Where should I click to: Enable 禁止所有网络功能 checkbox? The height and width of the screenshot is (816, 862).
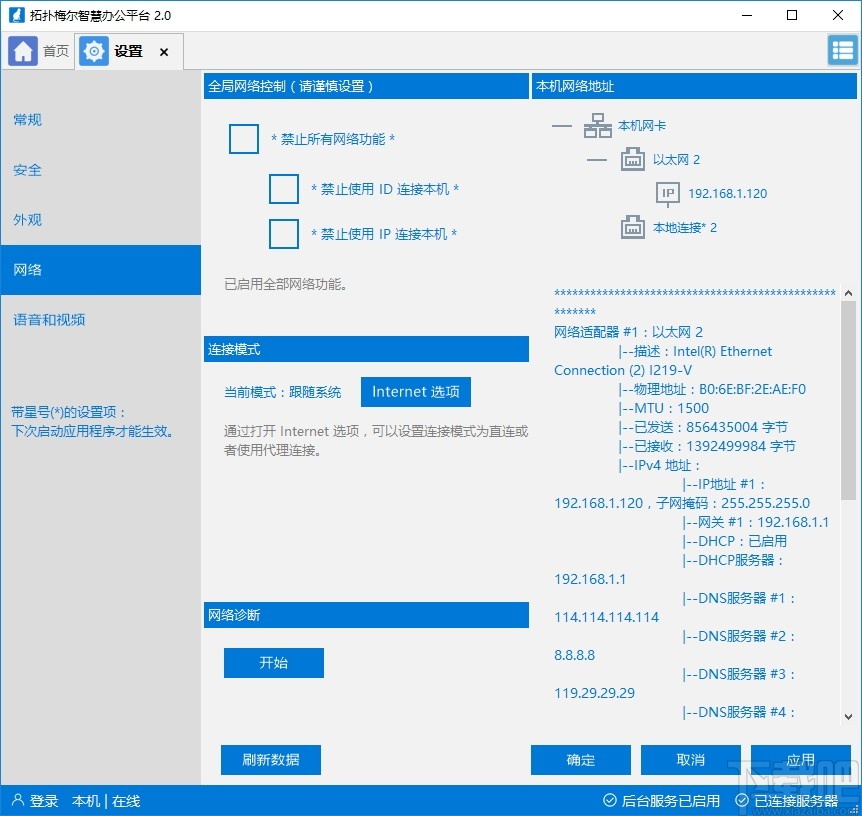point(243,140)
